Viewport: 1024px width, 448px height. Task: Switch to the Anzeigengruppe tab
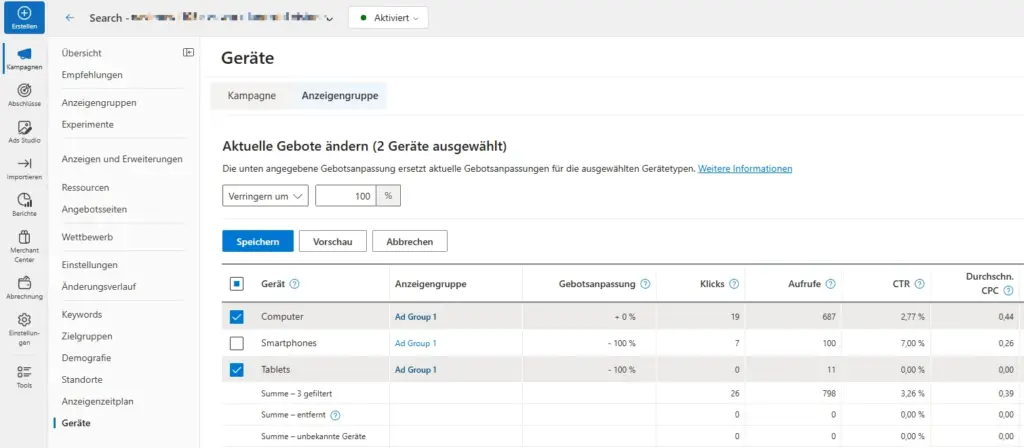[340, 95]
